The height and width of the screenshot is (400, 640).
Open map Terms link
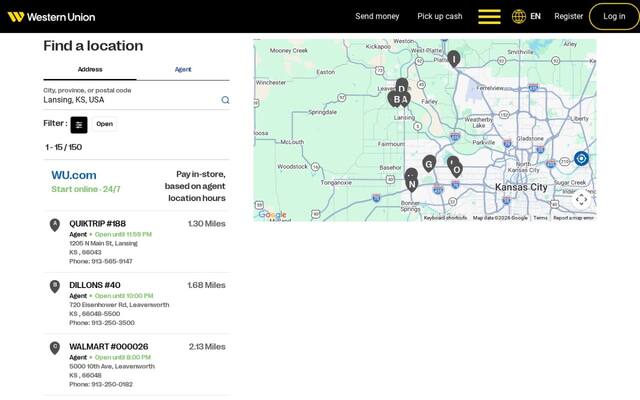(x=540, y=218)
